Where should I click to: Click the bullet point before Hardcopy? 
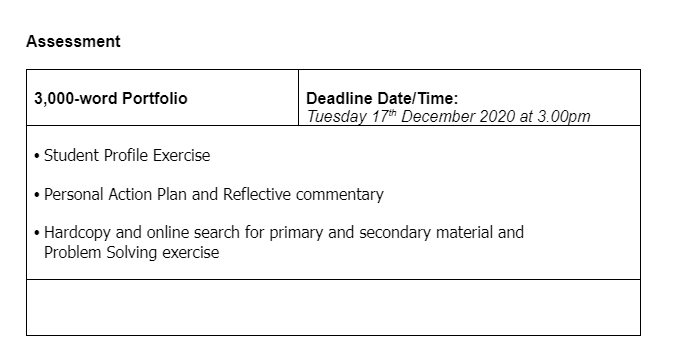(x=37, y=233)
